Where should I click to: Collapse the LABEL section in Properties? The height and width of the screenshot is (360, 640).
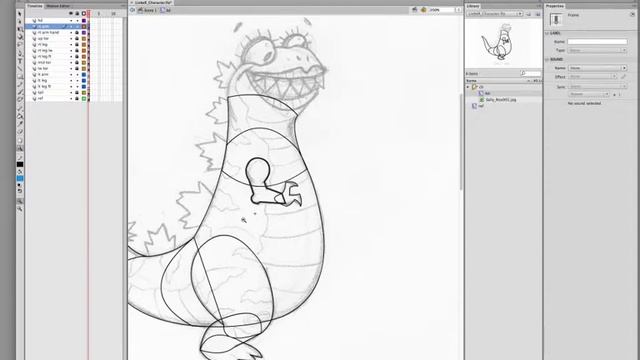547,33
